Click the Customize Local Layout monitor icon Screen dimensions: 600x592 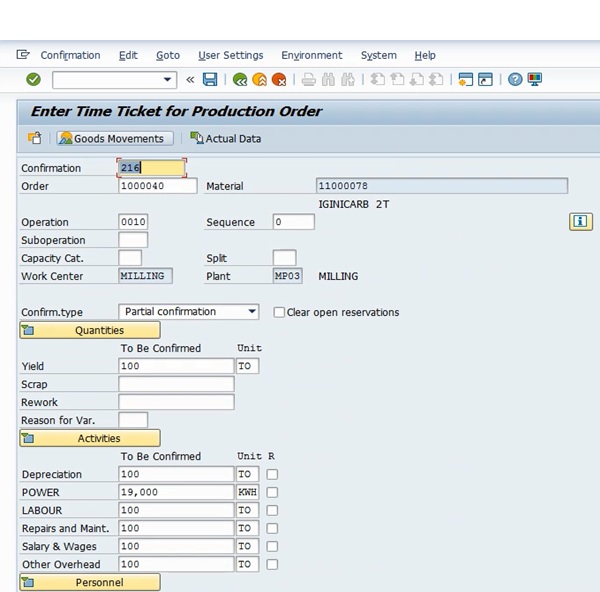point(535,80)
